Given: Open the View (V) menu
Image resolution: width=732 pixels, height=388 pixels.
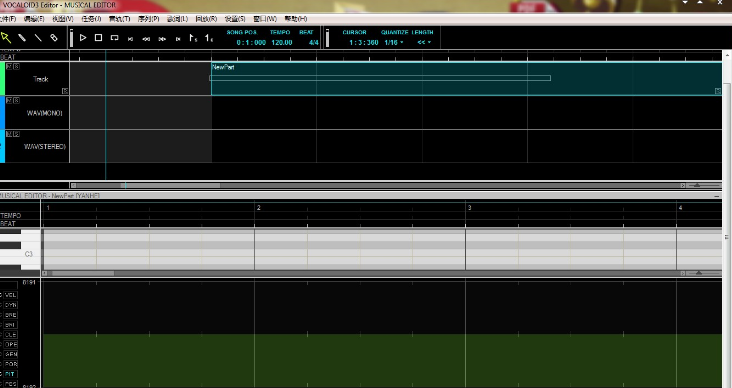Looking at the screenshot, I should 63,19.
